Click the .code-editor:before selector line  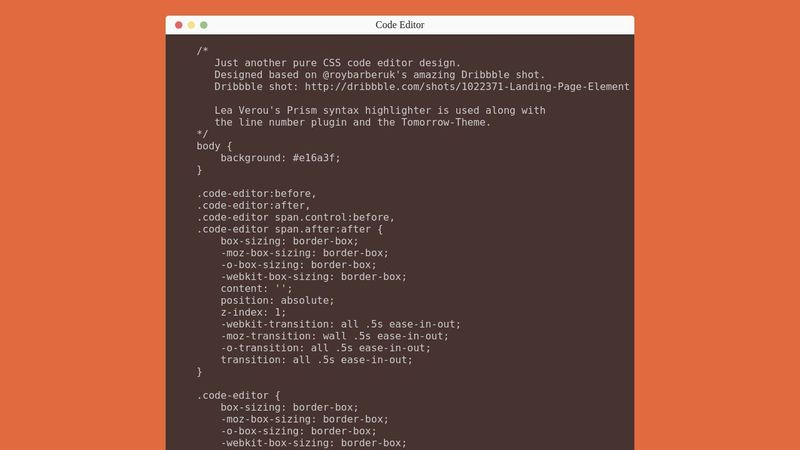(x=257, y=194)
